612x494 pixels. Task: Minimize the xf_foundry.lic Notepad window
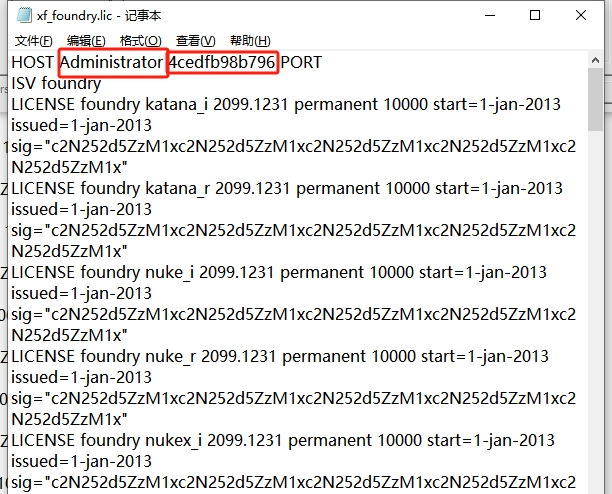pos(490,15)
